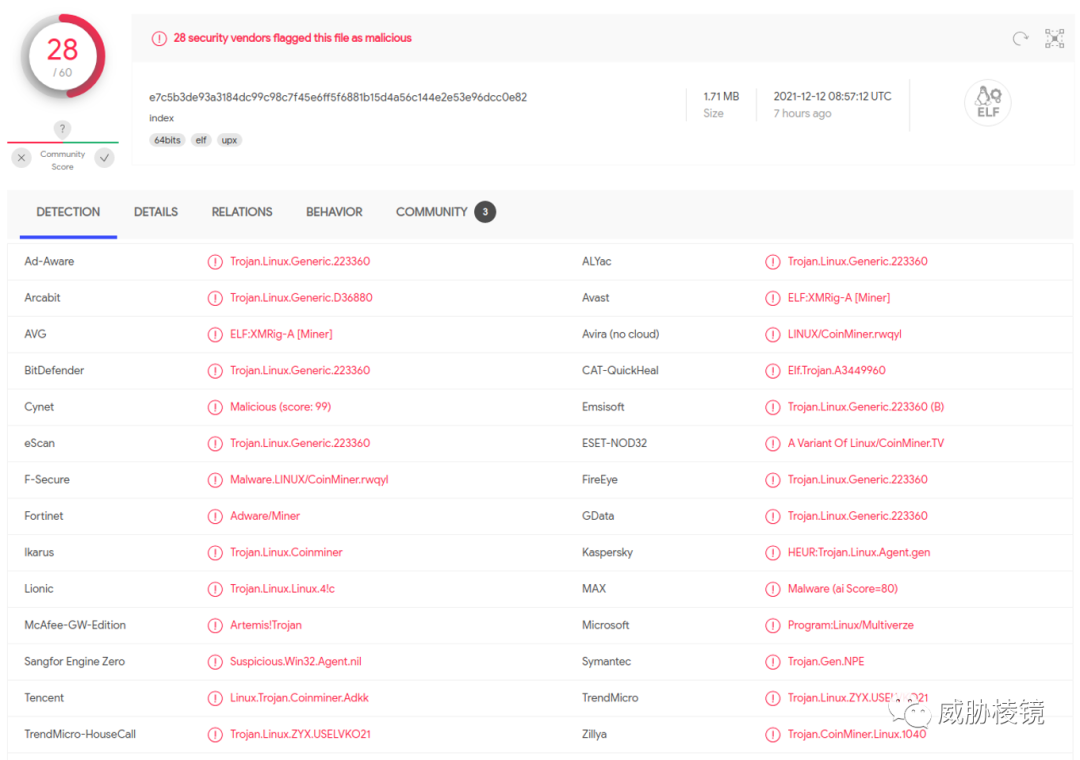Click the alert icon in the Symantec row

point(773,662)
